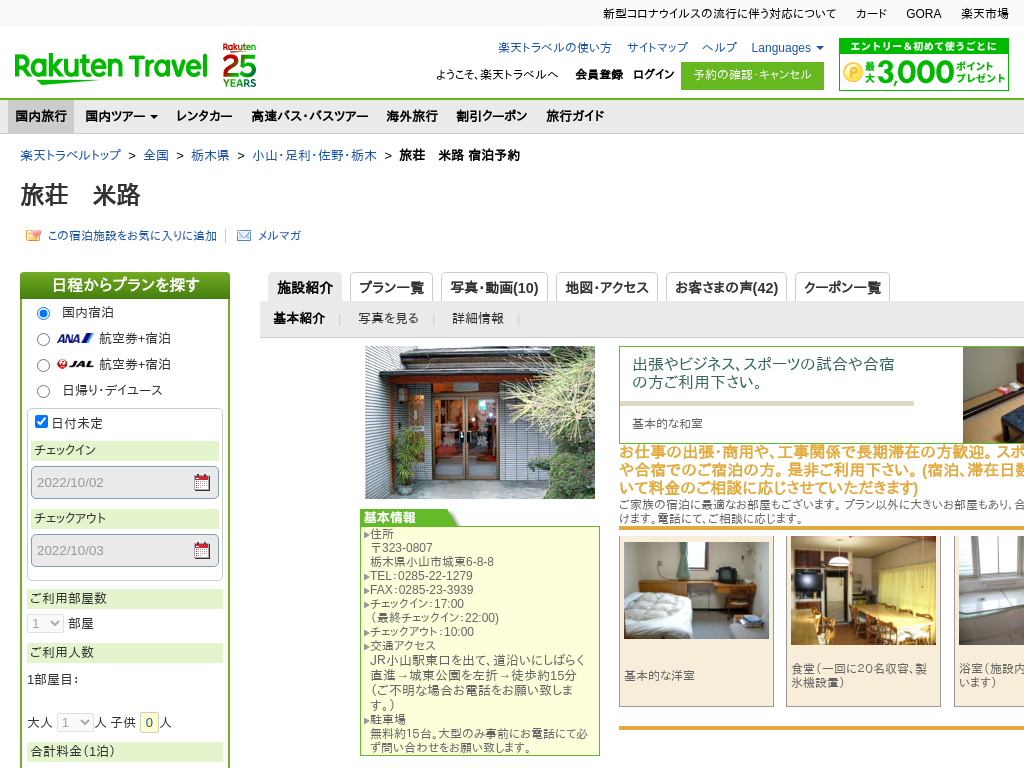
Task: Click the 基本的な洋室 room thumbnail
Action: 696,590
